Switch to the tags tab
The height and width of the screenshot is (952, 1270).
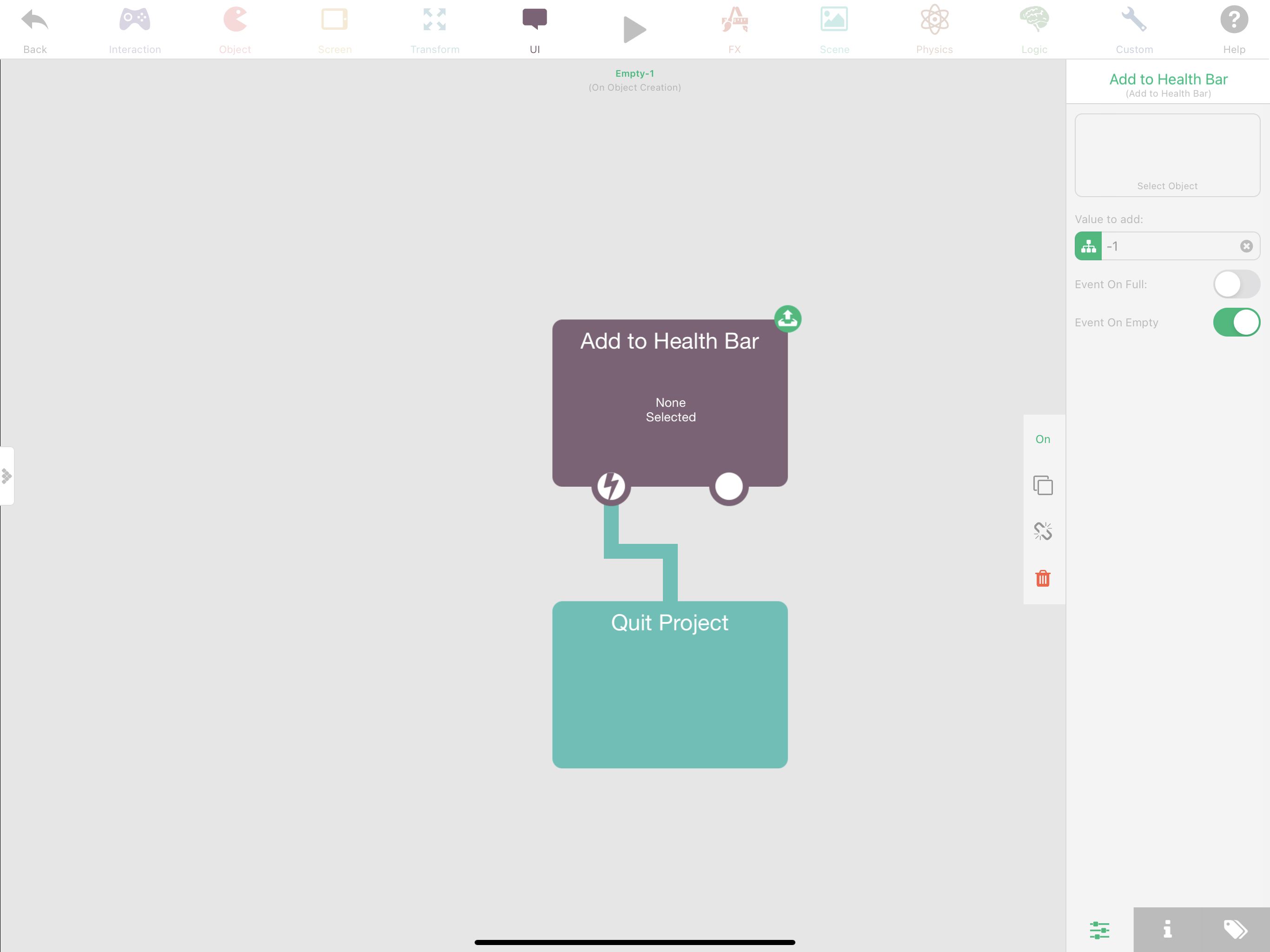[x=1235, y=929]
